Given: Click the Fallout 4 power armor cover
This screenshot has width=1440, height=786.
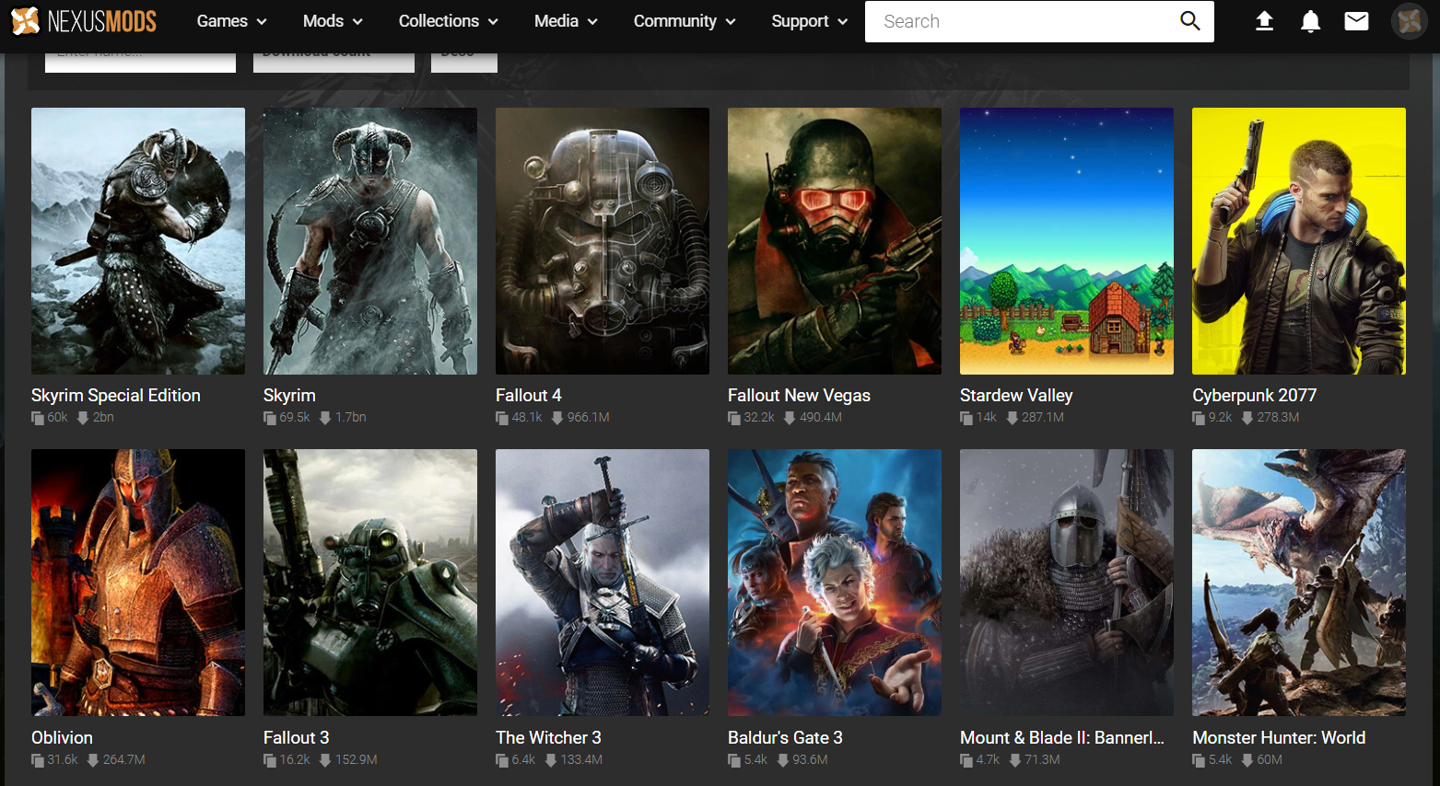Looking at the screenshot, I should tap(602, 241).
